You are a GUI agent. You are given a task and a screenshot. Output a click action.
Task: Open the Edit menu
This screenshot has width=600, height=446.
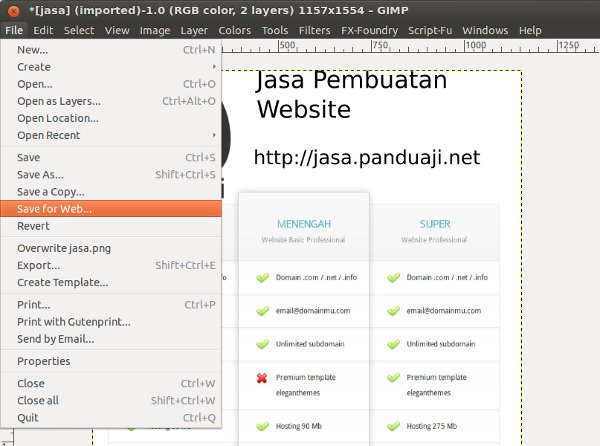coord(43,30)
